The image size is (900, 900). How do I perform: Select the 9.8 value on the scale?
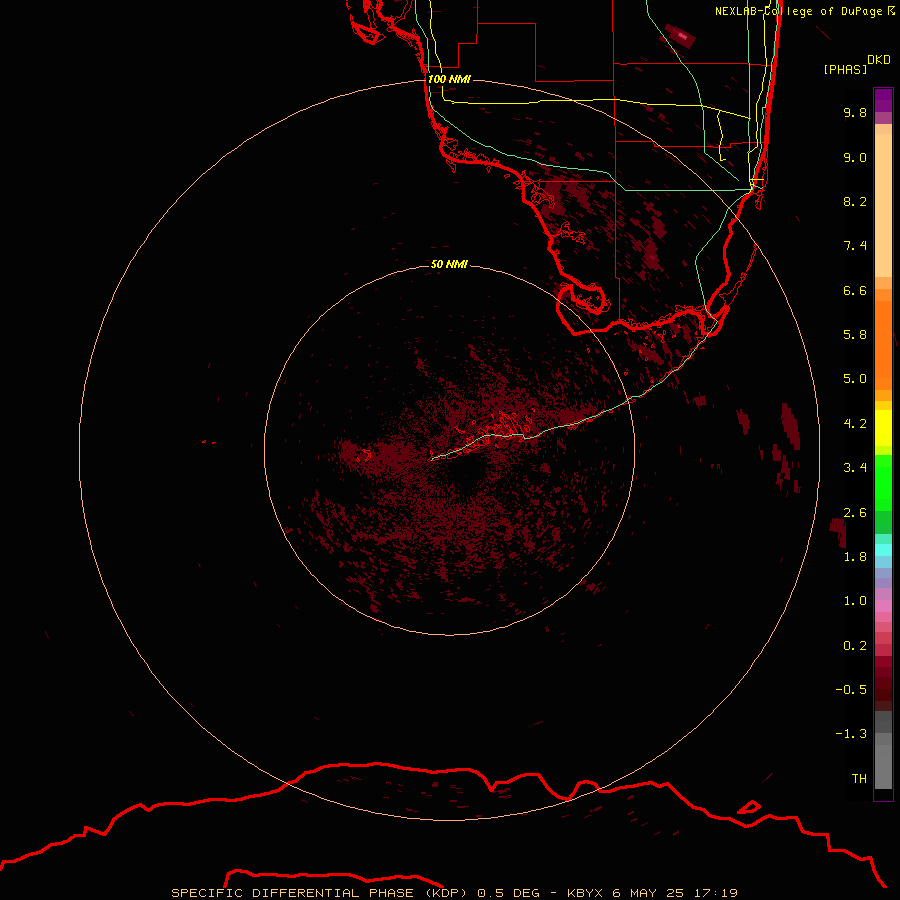855,112
